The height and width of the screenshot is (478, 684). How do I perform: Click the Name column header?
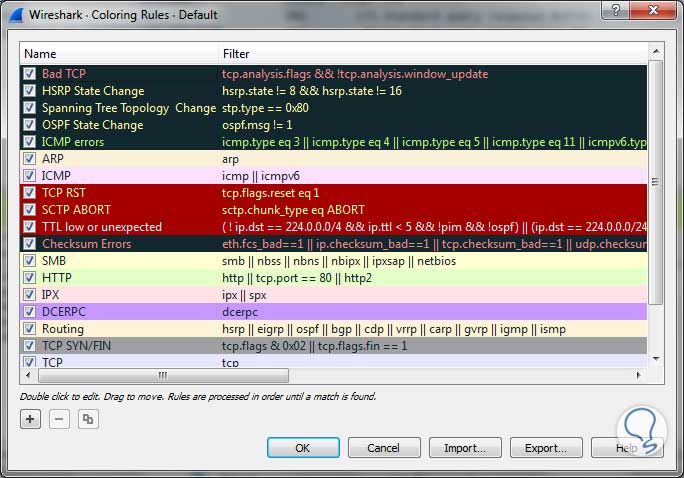(x=119, y=54)
